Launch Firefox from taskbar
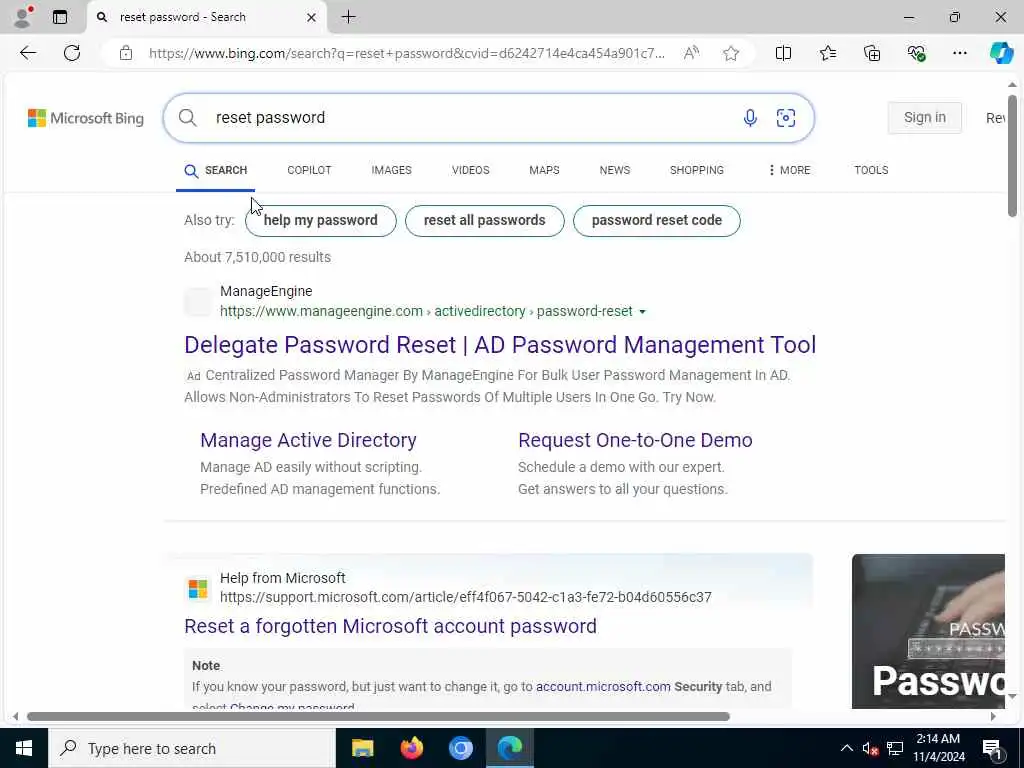Image resolution: width=1024 pixels, height=768 pixels. tap(411, 748)
